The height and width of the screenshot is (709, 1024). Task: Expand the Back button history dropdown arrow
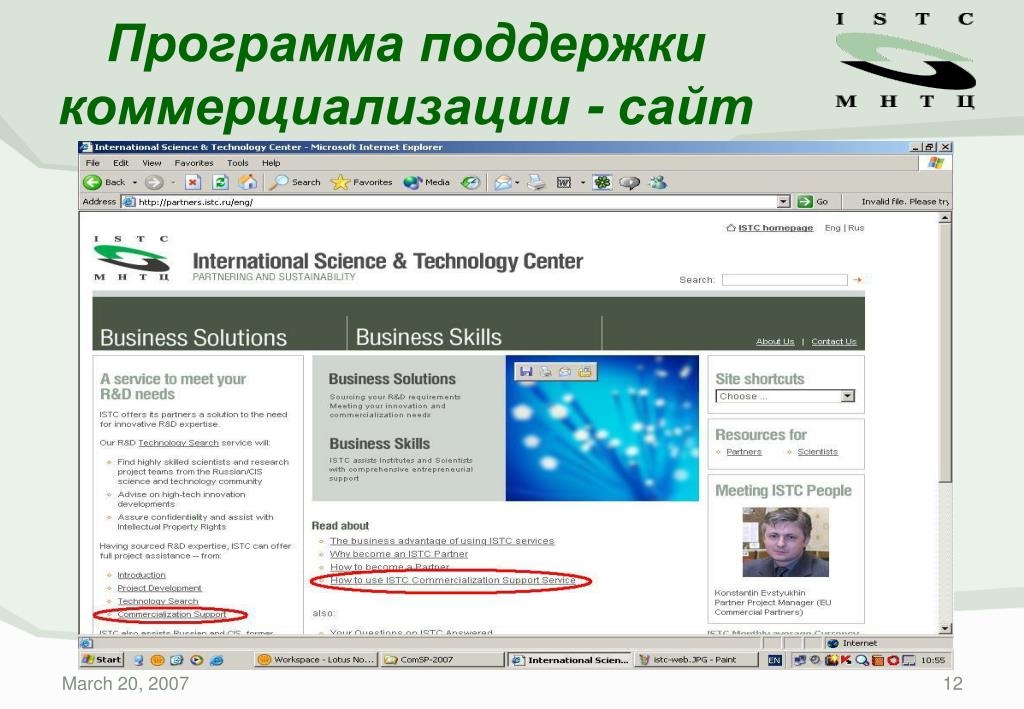point(135,183)
